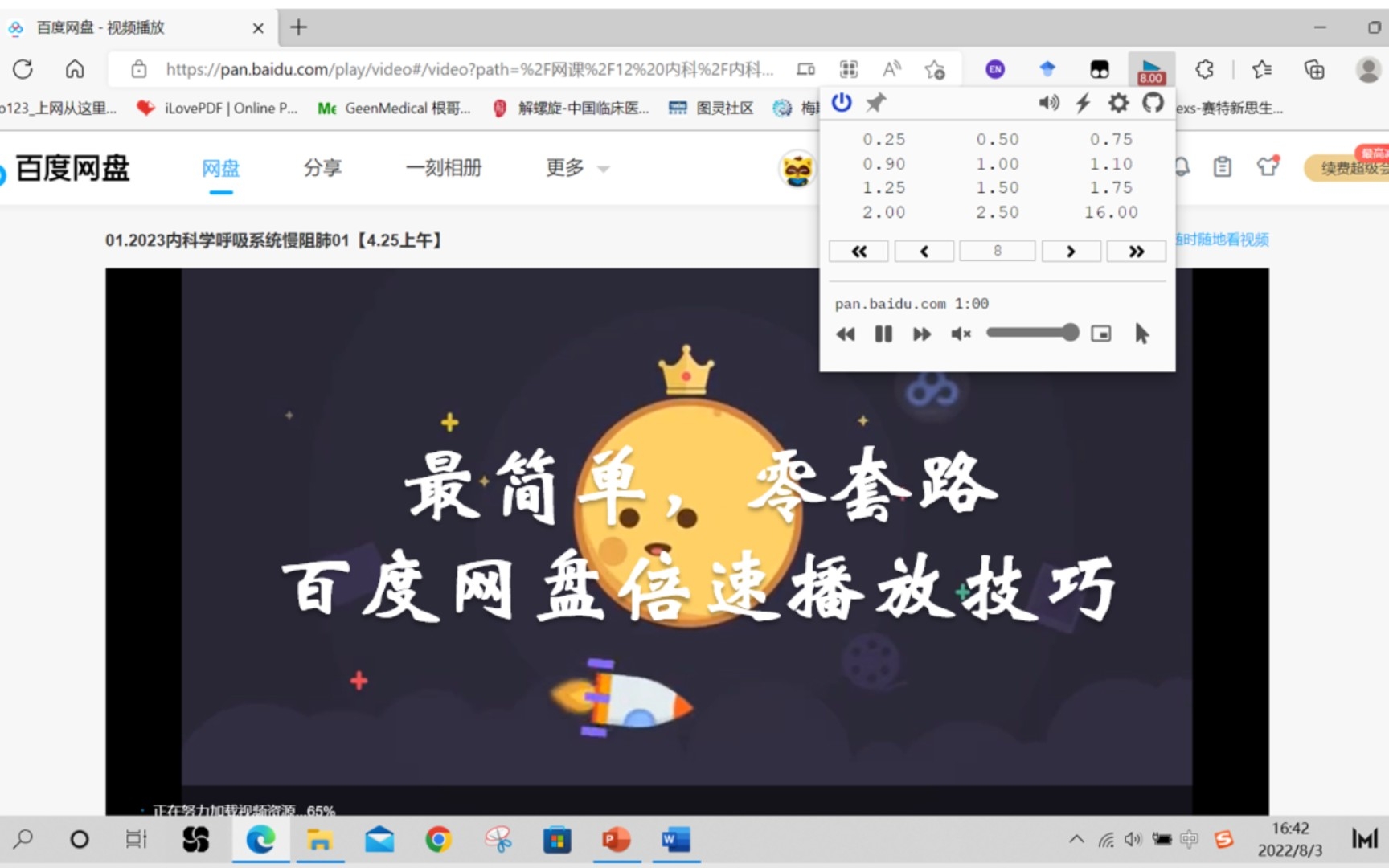Click the cursor pointer icon in popup
The width and height of the screenshot is (1389, 868).
pyautogui.click(x=1141, y=334)
